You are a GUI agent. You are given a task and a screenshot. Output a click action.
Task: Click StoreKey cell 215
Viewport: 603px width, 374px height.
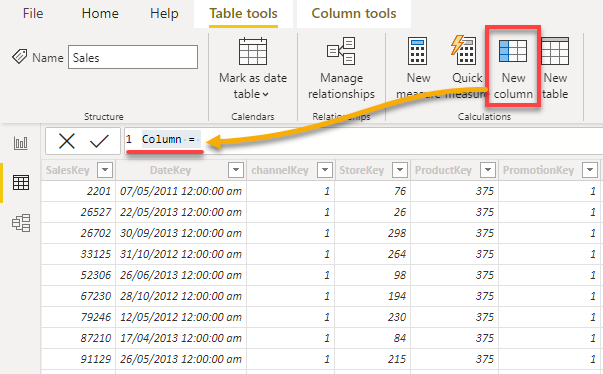372,359
